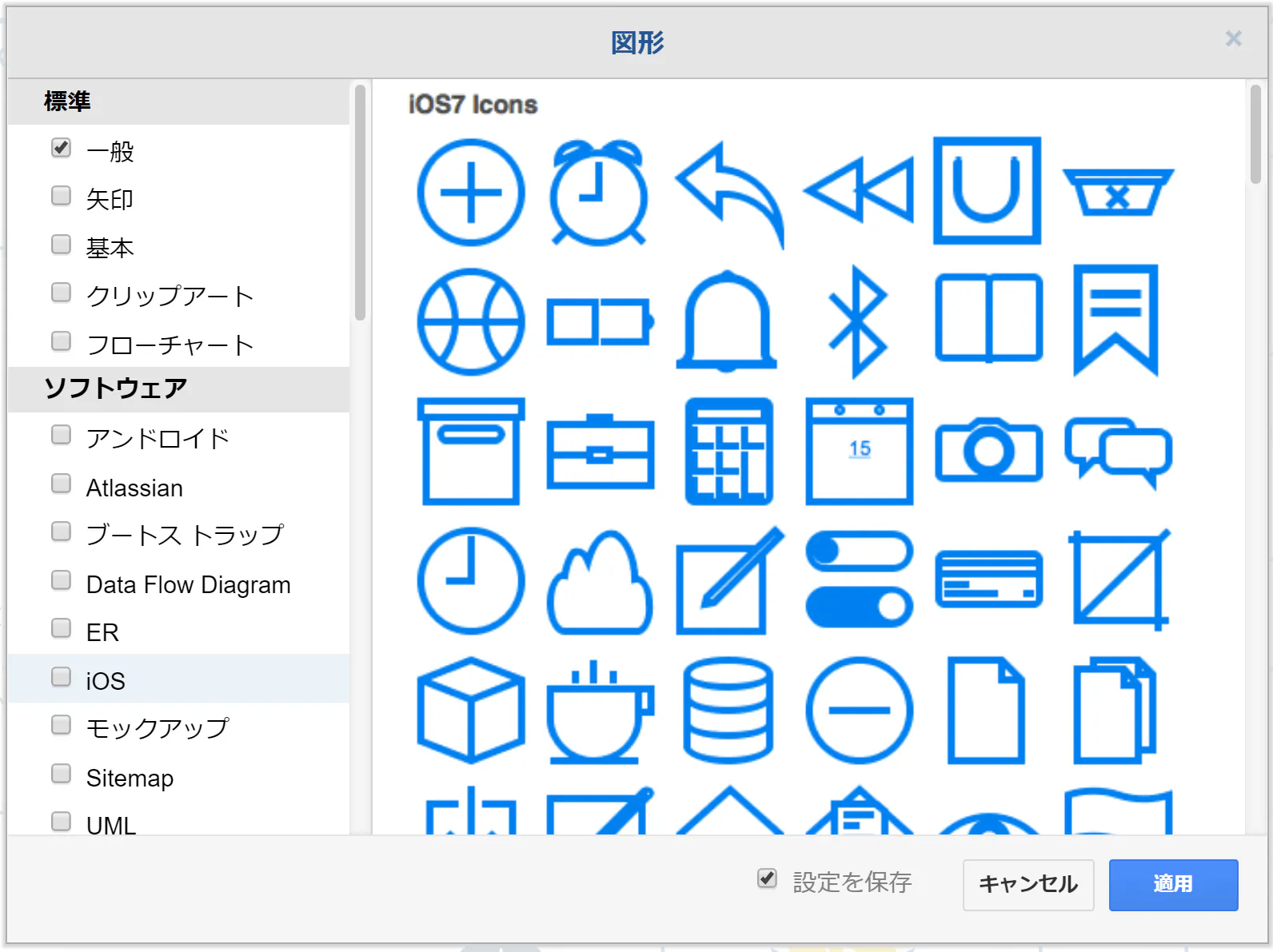Toggle the 設定を保存 checkbox
Screen dimensions: 1273x952
(x=767, y=878)
